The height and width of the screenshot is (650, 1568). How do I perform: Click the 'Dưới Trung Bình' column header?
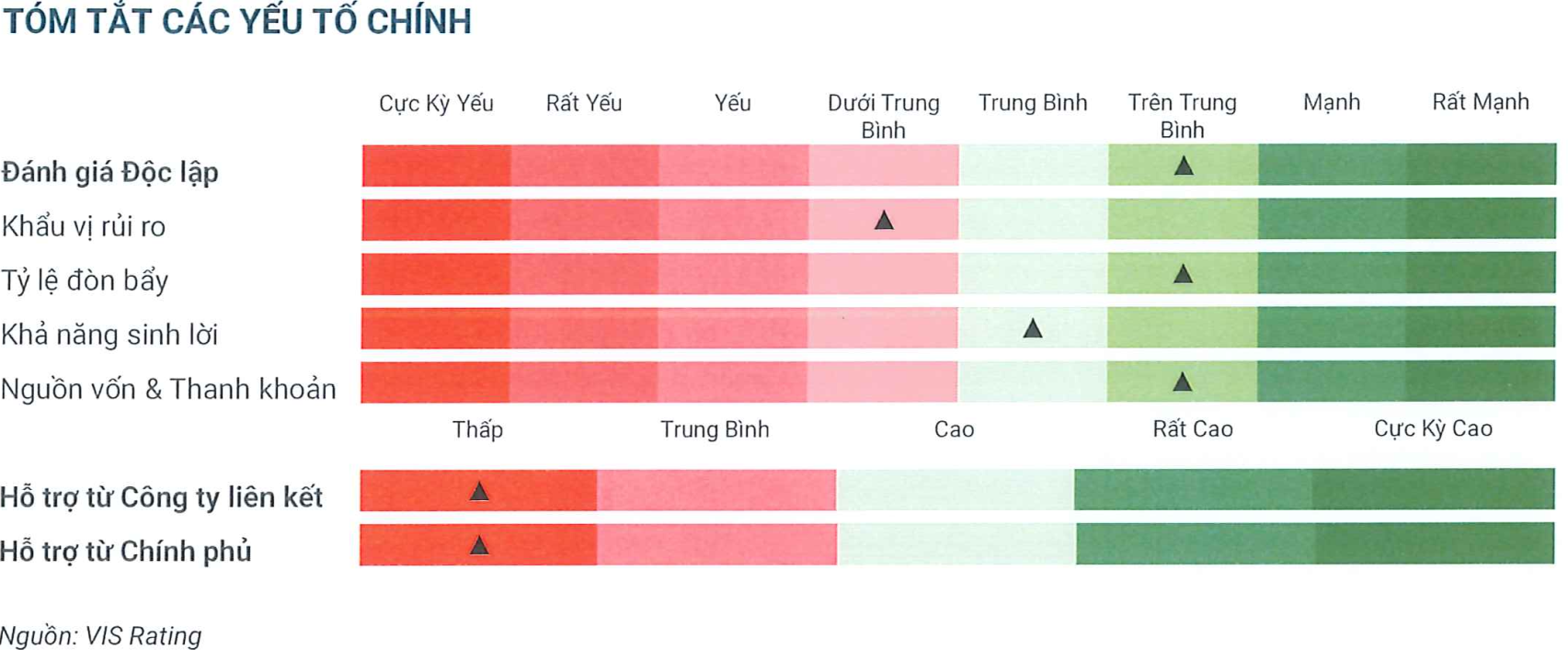coord(883,116)
